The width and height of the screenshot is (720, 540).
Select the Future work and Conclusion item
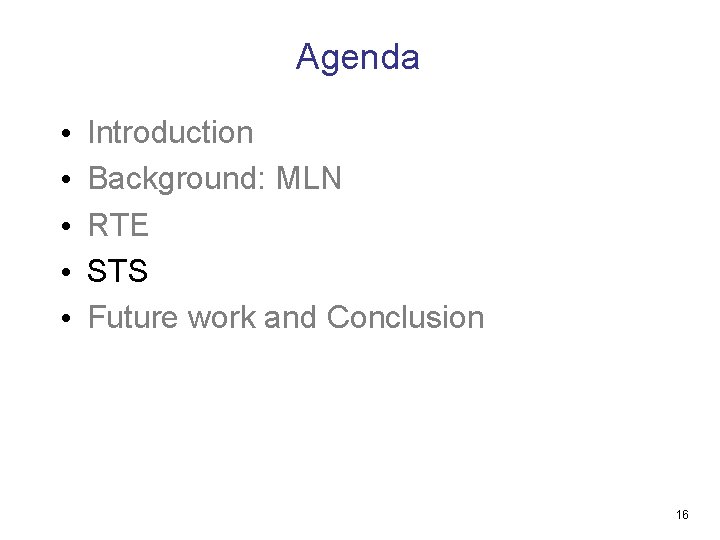coord(286,317)
